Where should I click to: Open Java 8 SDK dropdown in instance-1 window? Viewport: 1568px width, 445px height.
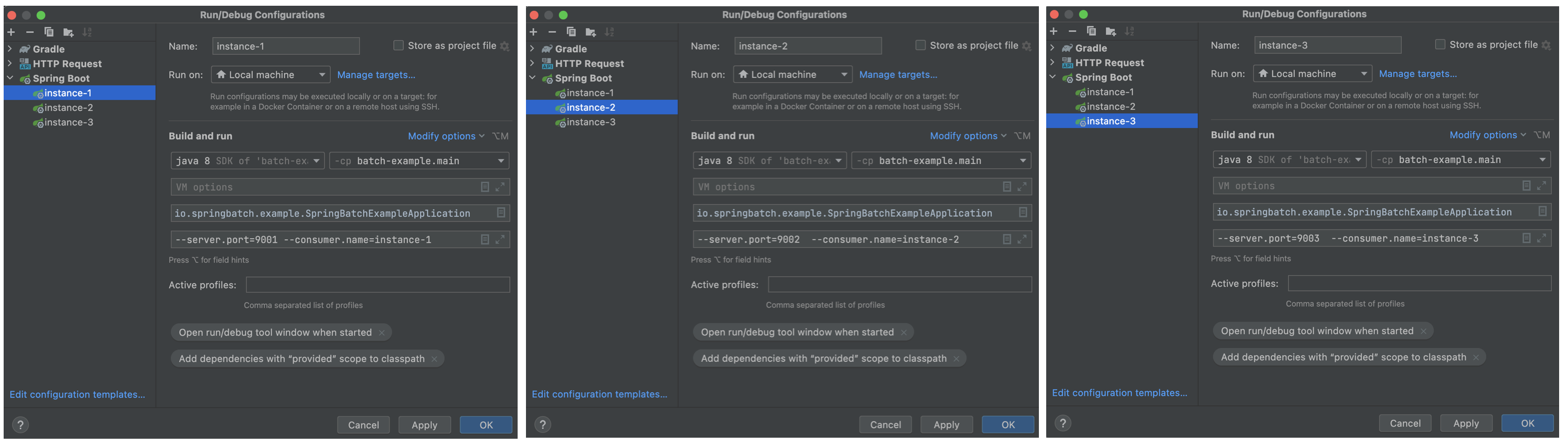point(248,161)
